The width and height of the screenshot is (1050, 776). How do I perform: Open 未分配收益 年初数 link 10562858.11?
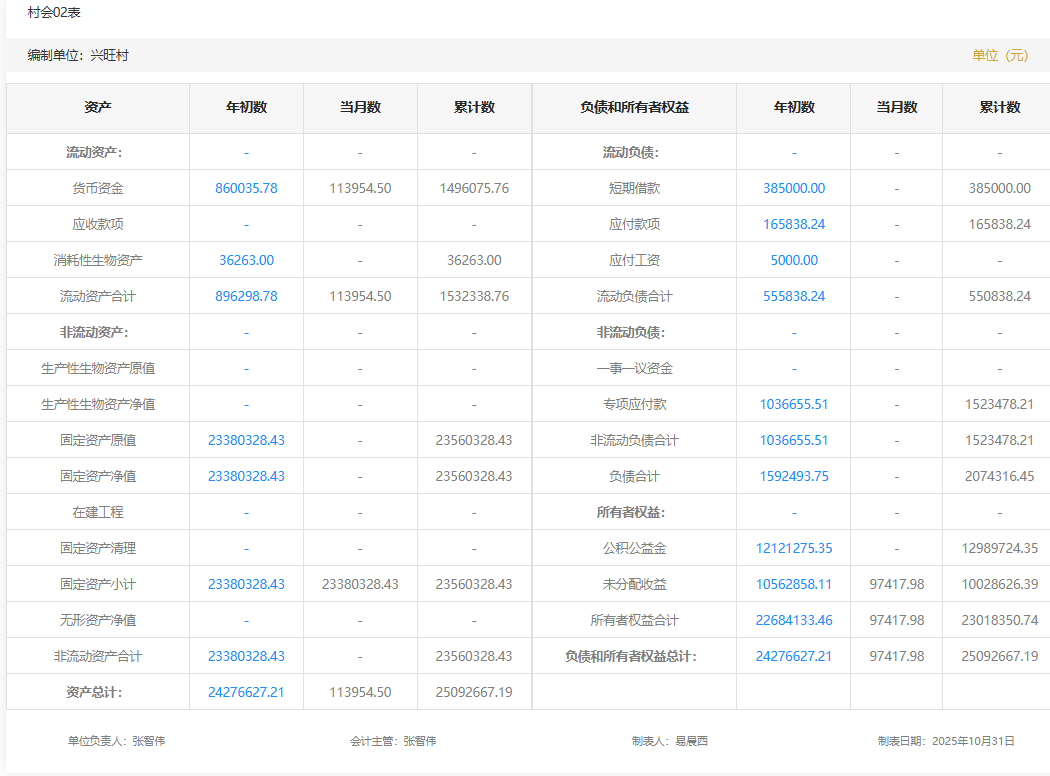tap(794, 584)
